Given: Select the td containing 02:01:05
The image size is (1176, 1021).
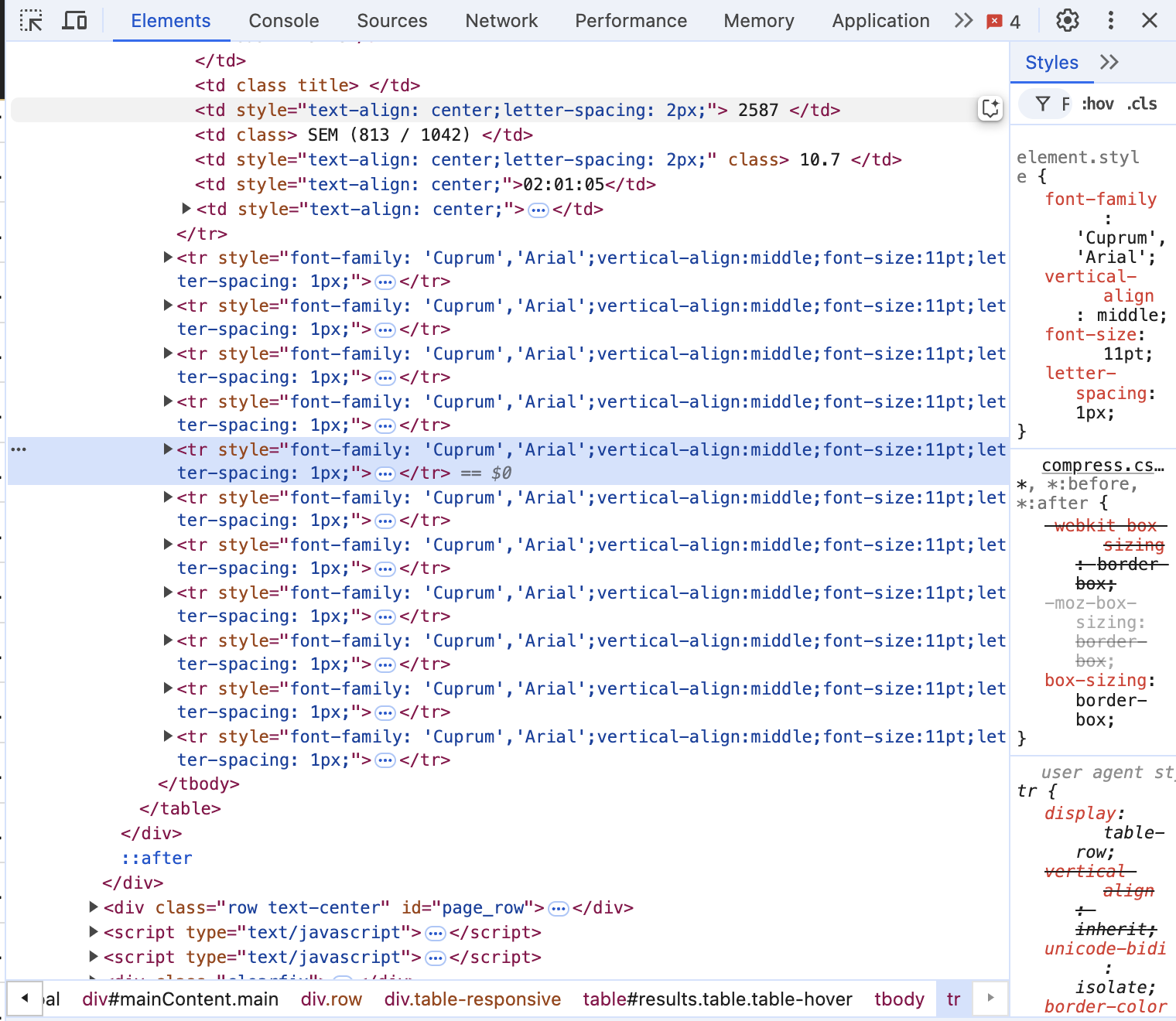Looking at the screenshot, I should click(x=426, y=184).
